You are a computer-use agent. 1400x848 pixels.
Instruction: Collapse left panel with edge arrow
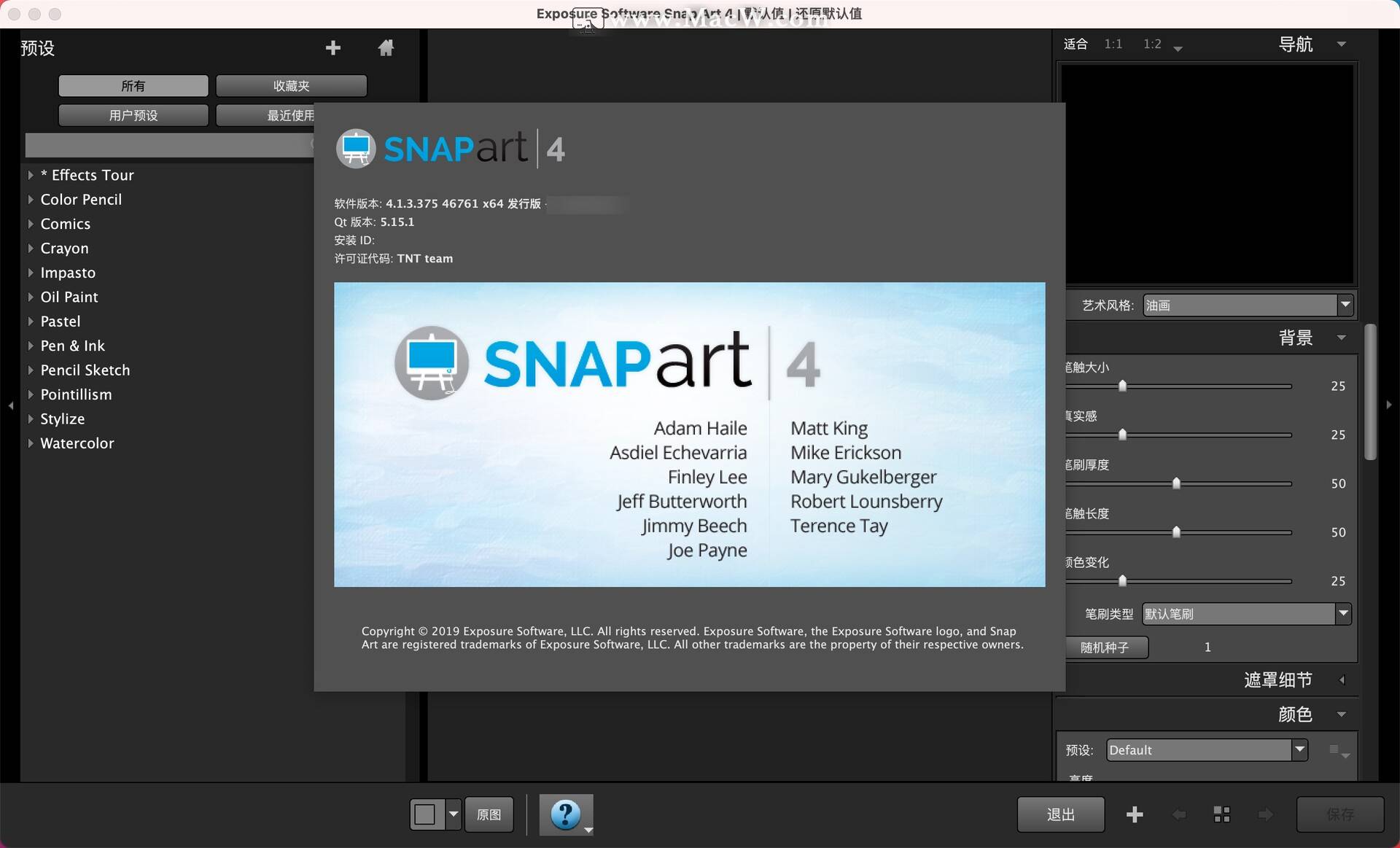(10, 405)
